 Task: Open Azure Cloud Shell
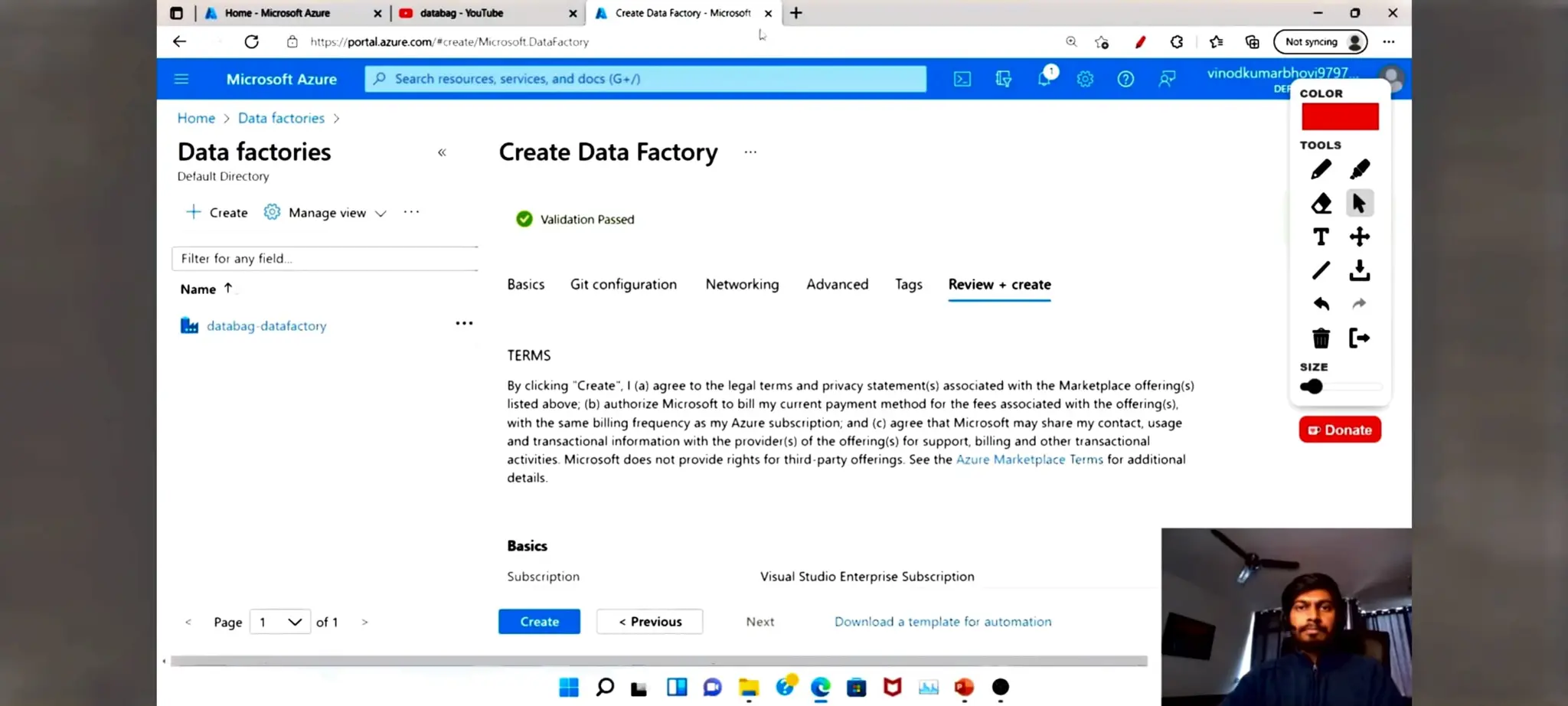pyautogui.click(x=962, y=79)
